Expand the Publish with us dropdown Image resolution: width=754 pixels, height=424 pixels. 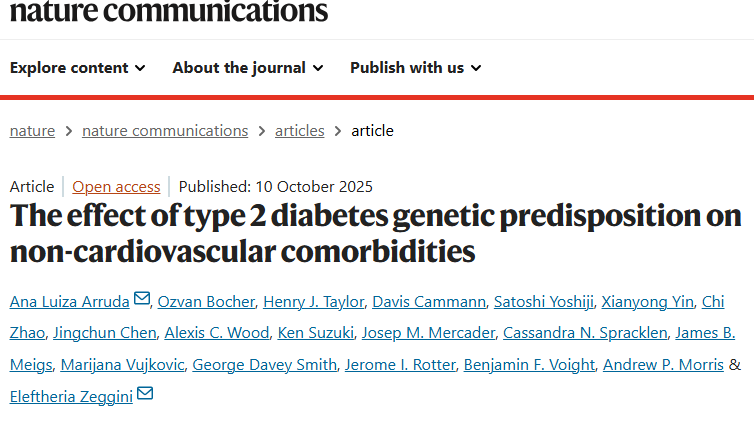click(x=416, y=68)
